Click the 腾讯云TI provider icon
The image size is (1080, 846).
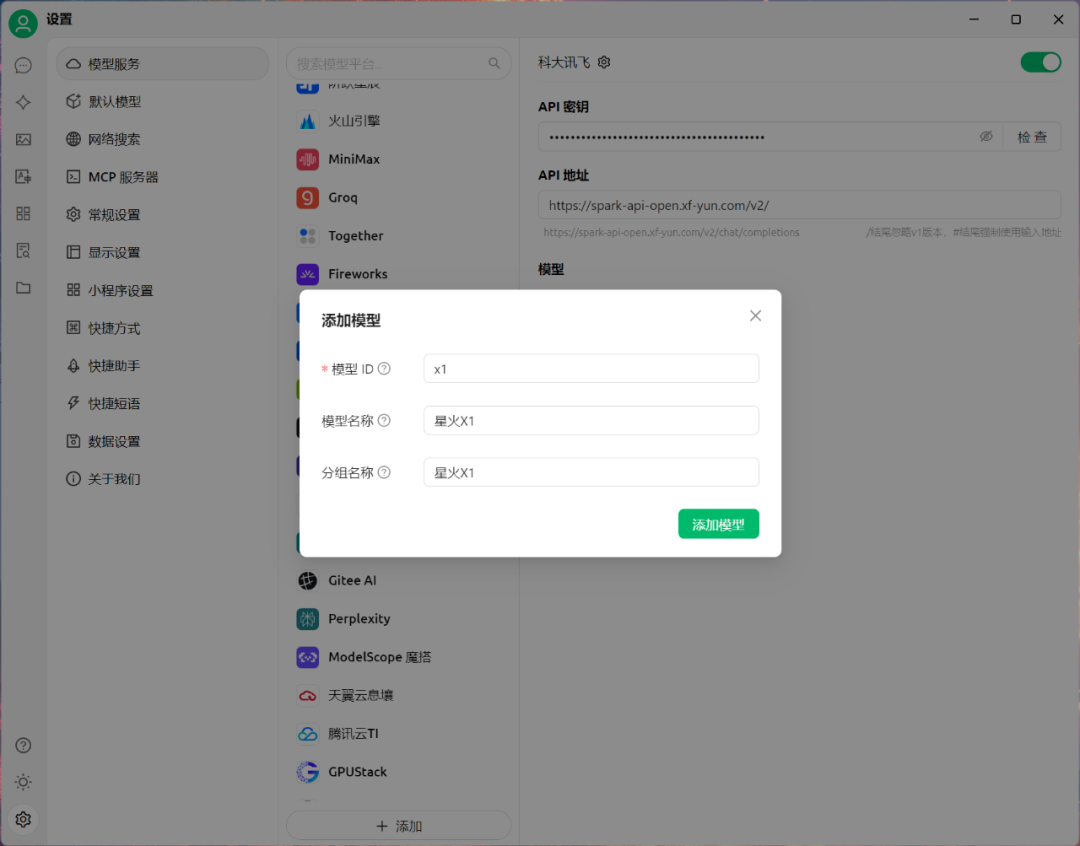(308, 734)
